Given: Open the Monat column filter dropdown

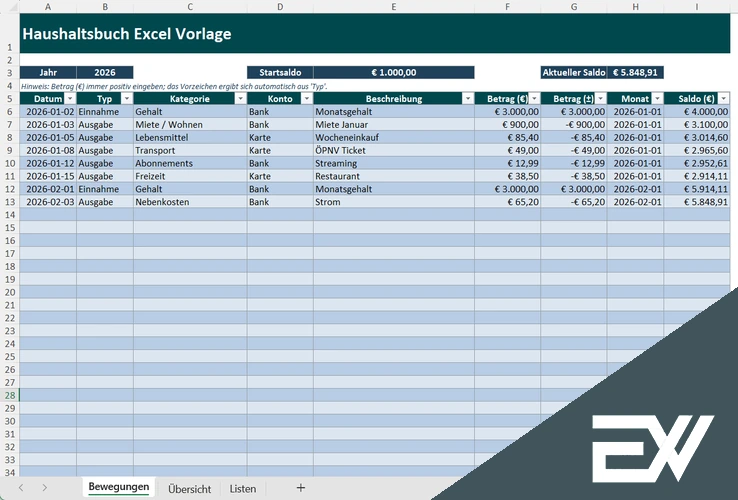Looking at the screenshot, I should point(658,98).
